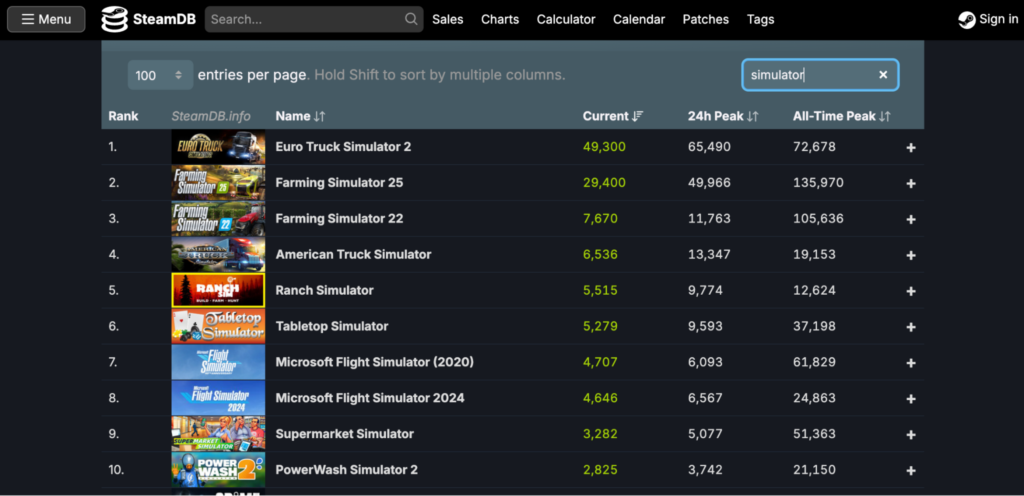Expand Euro Truck Simulator 2 row plus
The height and width of the screenshot is (496, 1024).
(910, 147)
